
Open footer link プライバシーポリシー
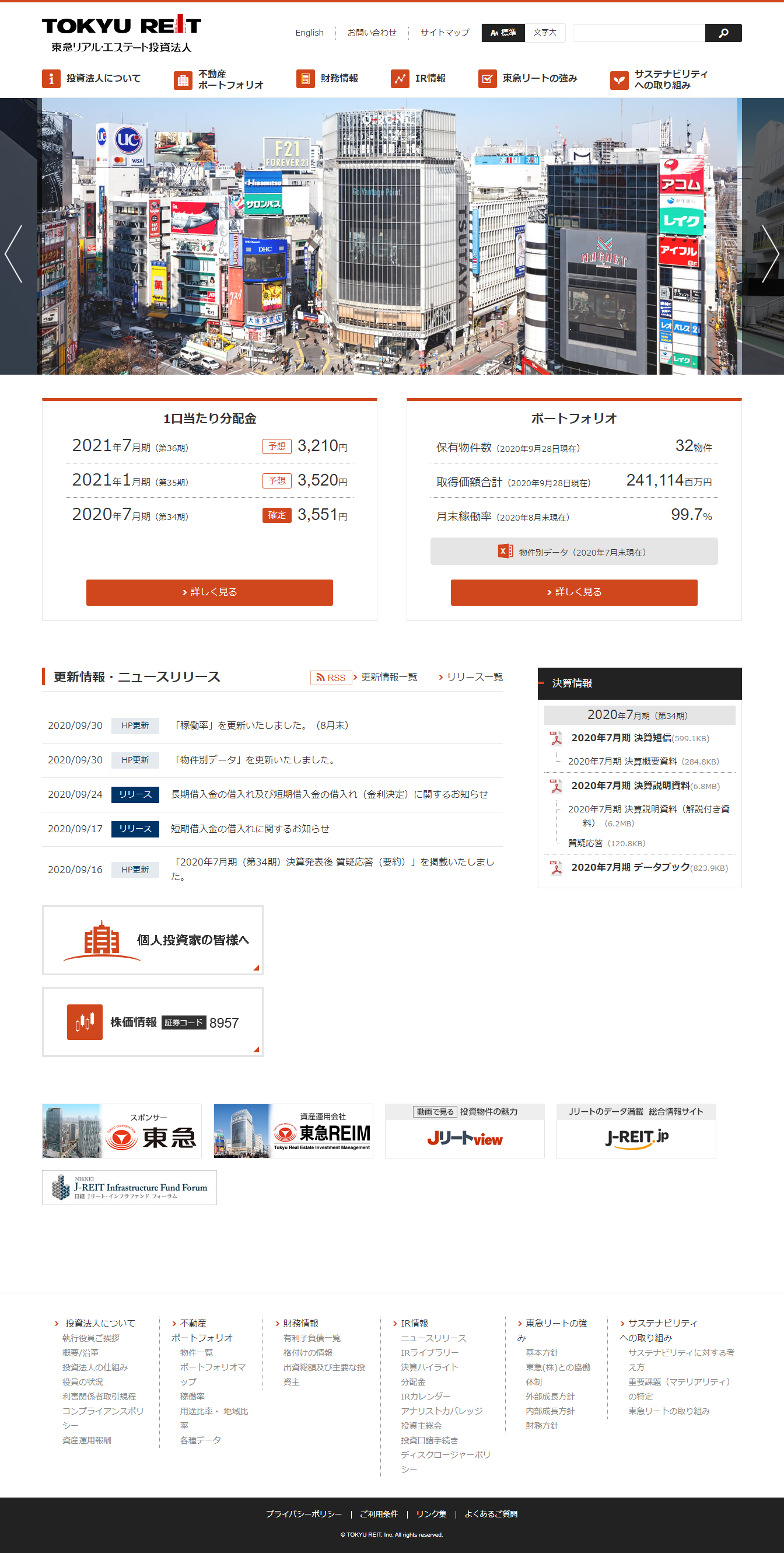tap(304, 1514)
